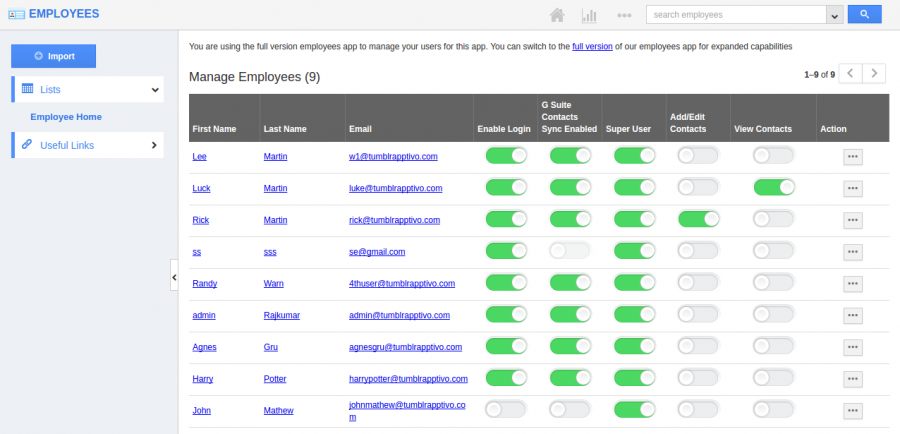Open action menu for Rick Martin
The width and height of the screenshot is (900, 434).
(x=852, y=220)
